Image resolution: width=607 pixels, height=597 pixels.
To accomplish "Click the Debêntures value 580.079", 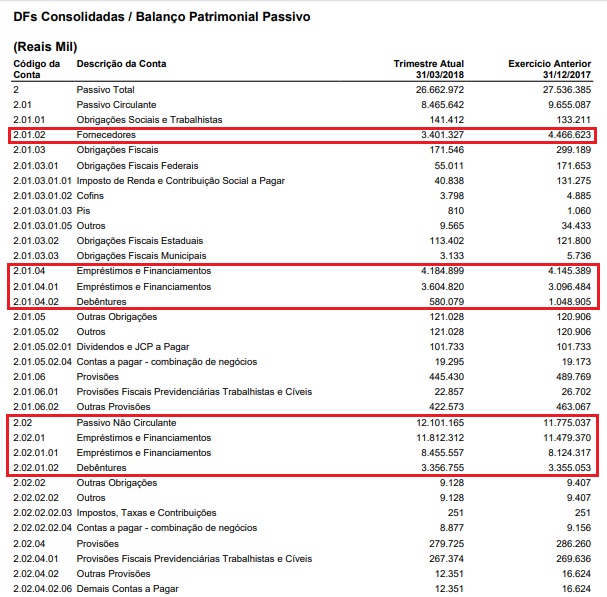I will (447, 302).
